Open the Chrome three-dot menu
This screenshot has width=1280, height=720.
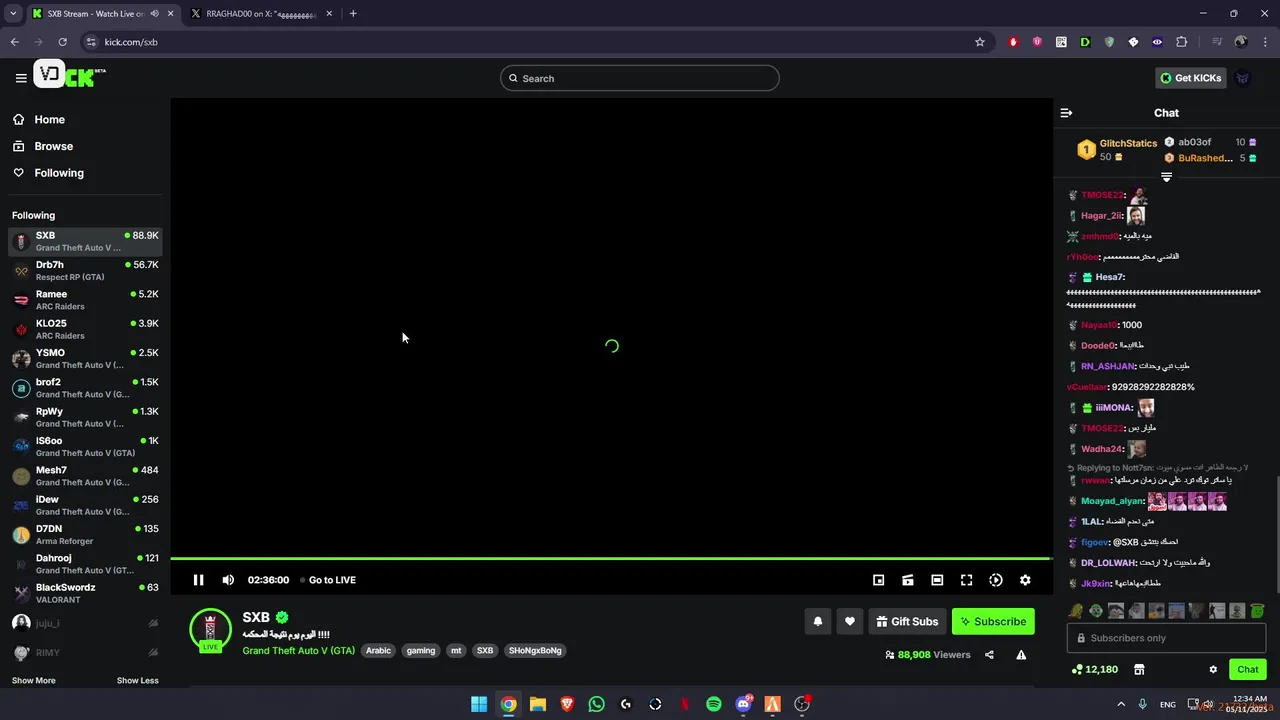(1265, 42)
